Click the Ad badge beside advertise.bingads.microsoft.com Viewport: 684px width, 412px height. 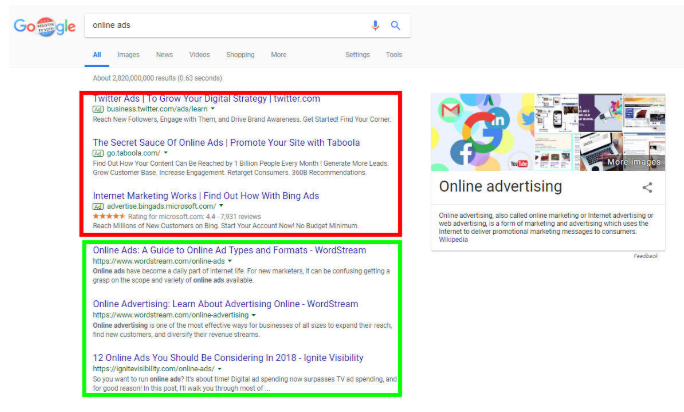click(x=98, y=206)
